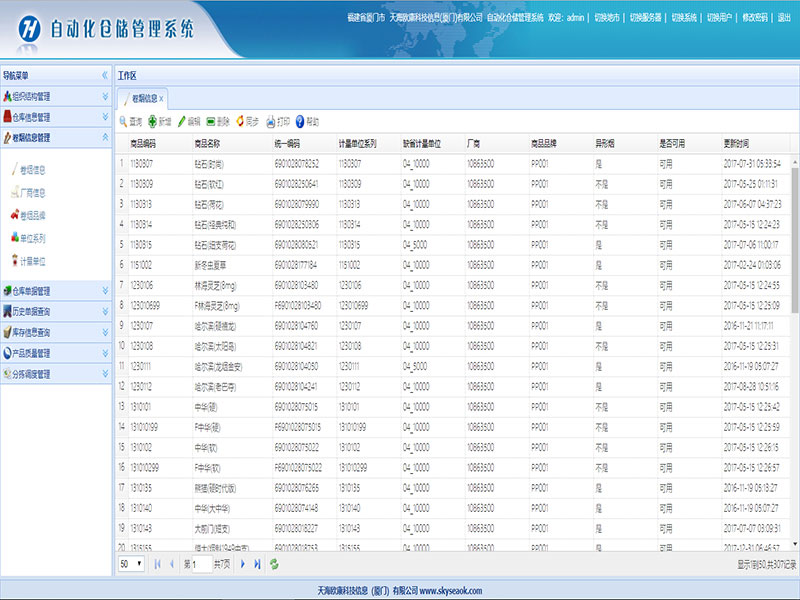Collapse the 导航菜单 navigation panel
Image resolution: width=800 pixels, height=600 pixels.
[x=105, y=75]
